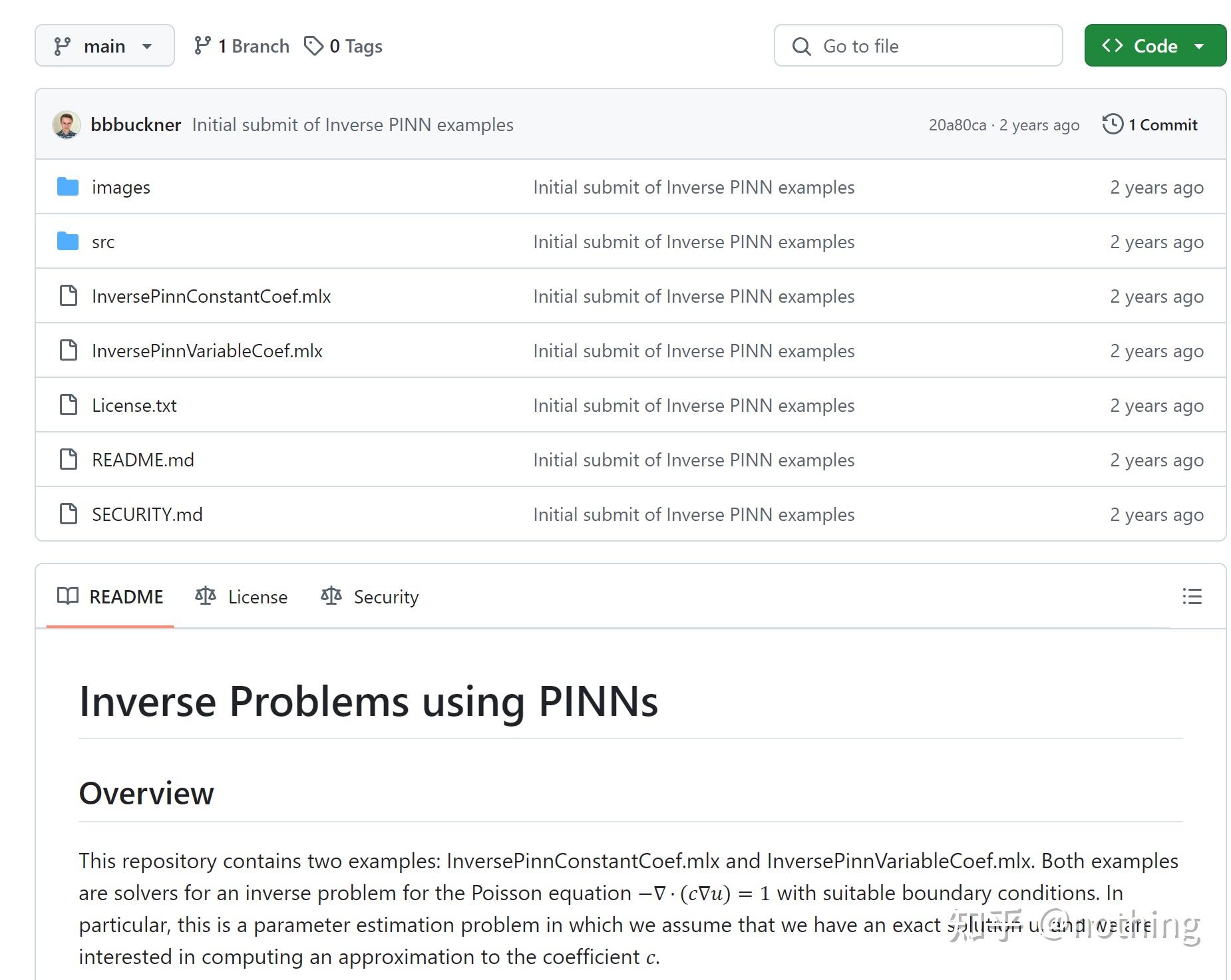Click the file icon beside InversePinnConstantCoef.mlx
1231x980 pixels.
tap(69, 296)
